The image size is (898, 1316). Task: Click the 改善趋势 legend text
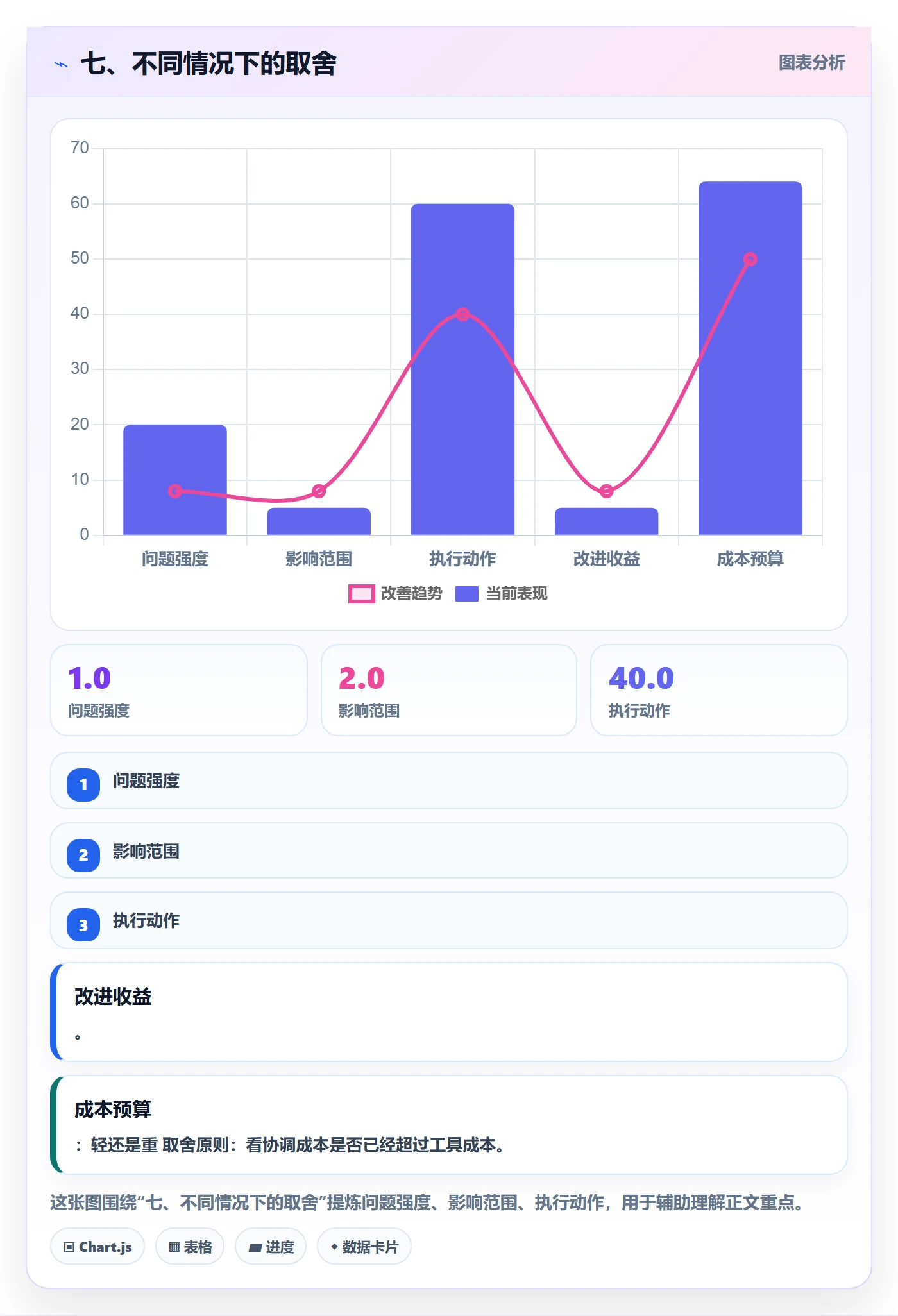click(x=412, y=594)
